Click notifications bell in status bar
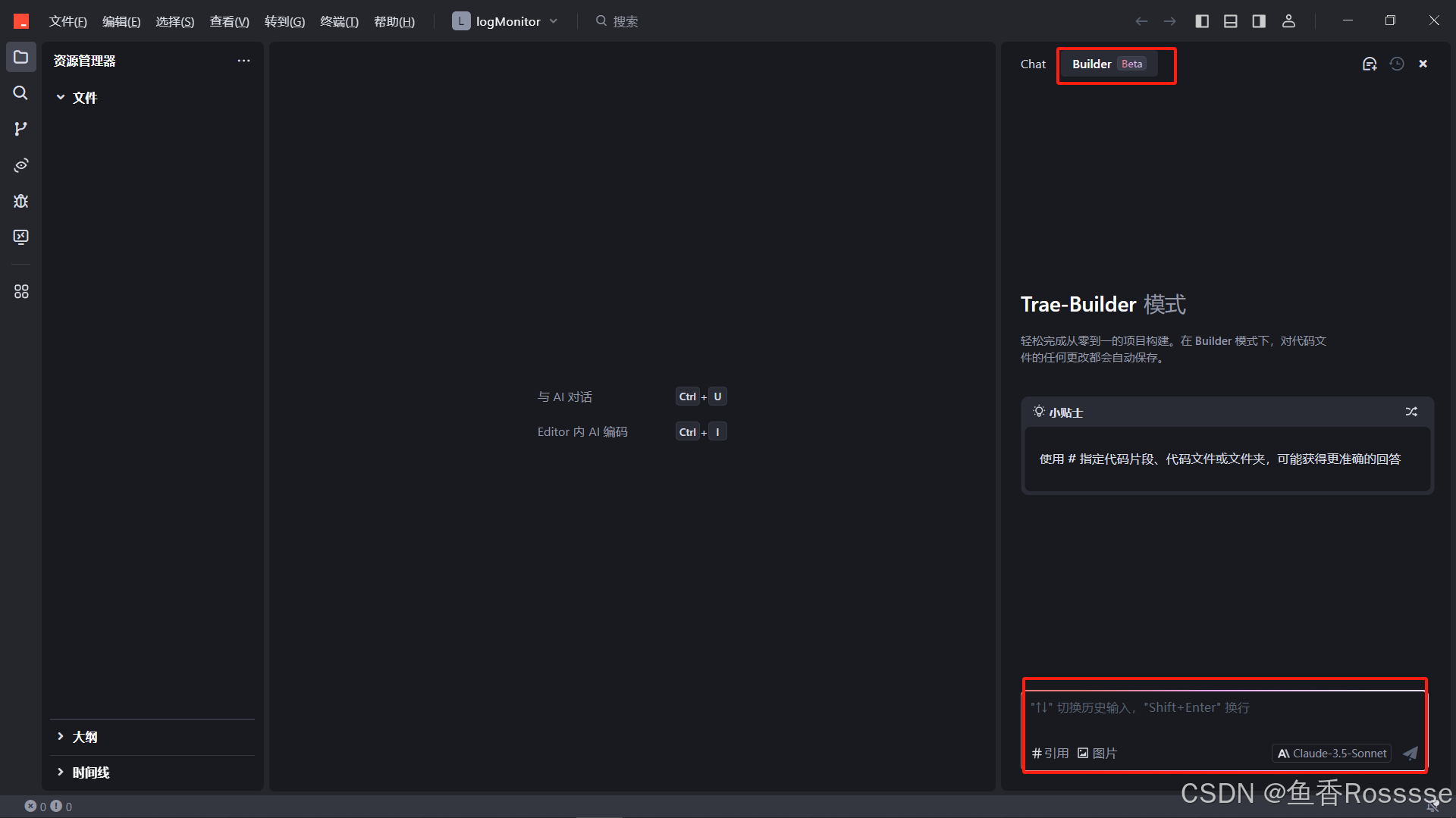 1432,807
